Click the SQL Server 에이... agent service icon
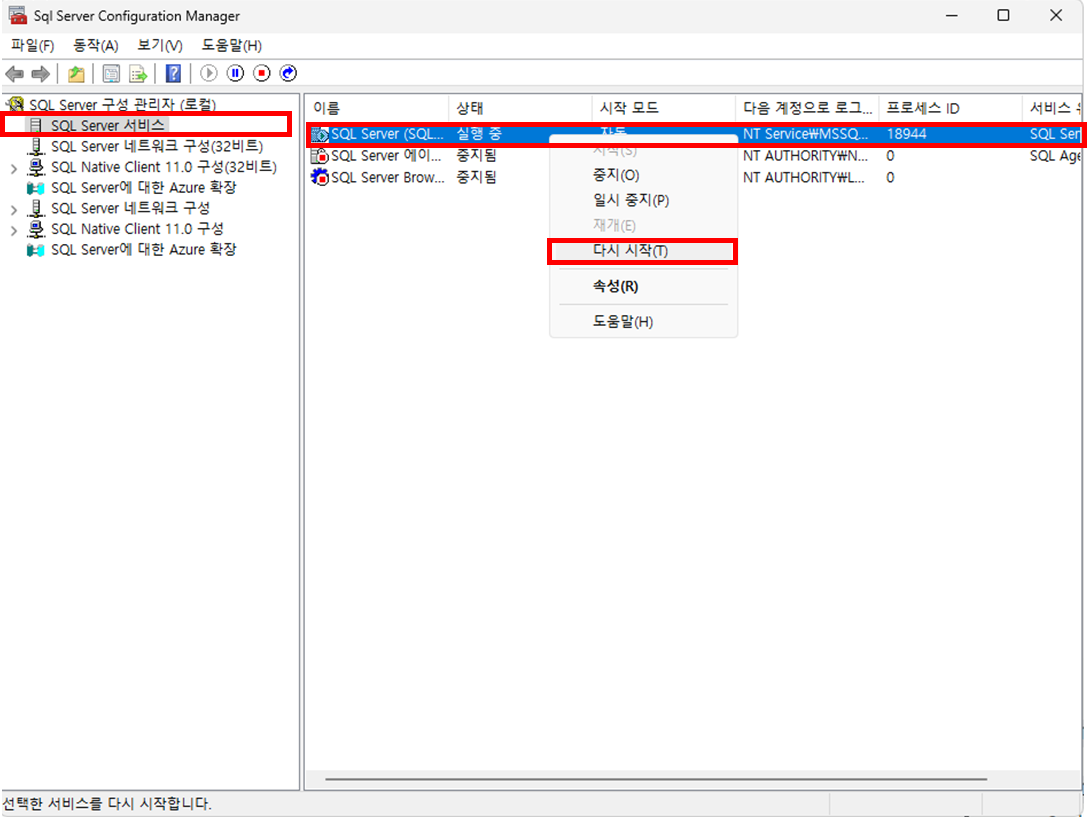1087x817 pixels. [320, 156]
